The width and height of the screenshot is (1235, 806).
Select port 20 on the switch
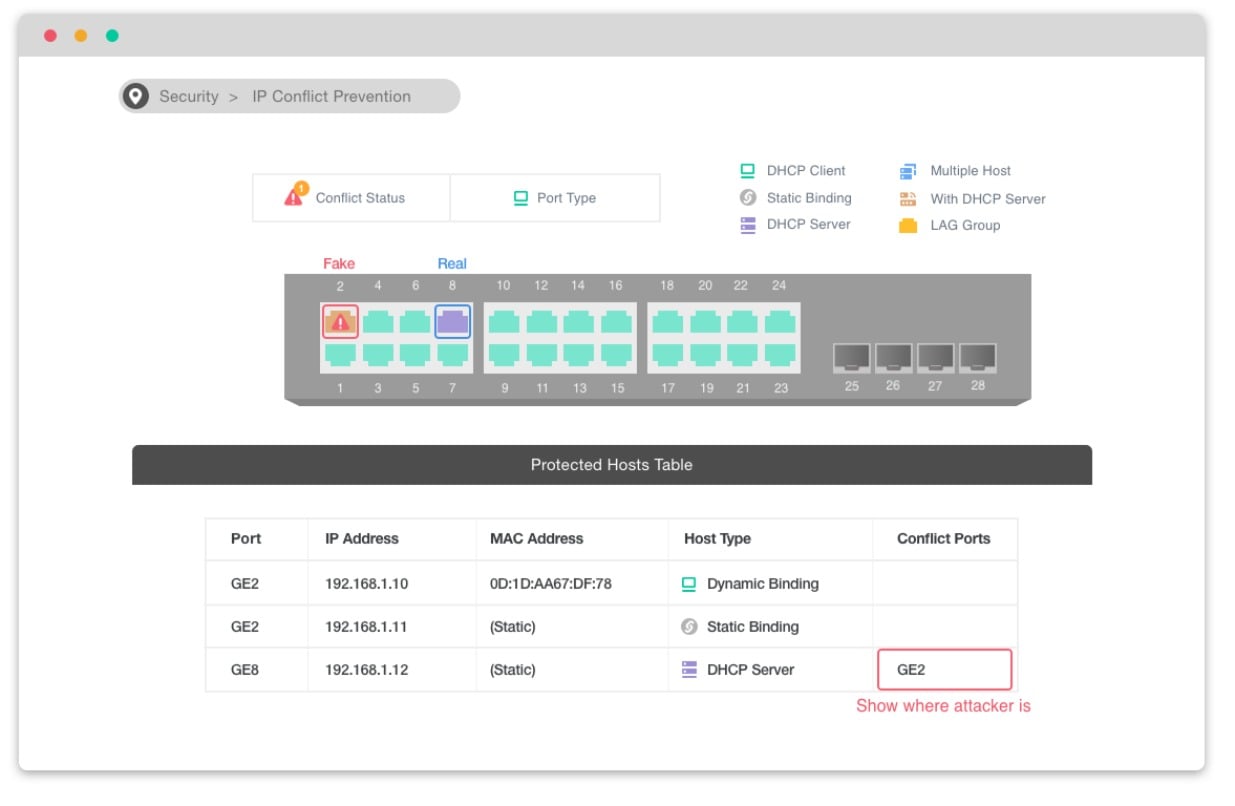pos(705,322)
